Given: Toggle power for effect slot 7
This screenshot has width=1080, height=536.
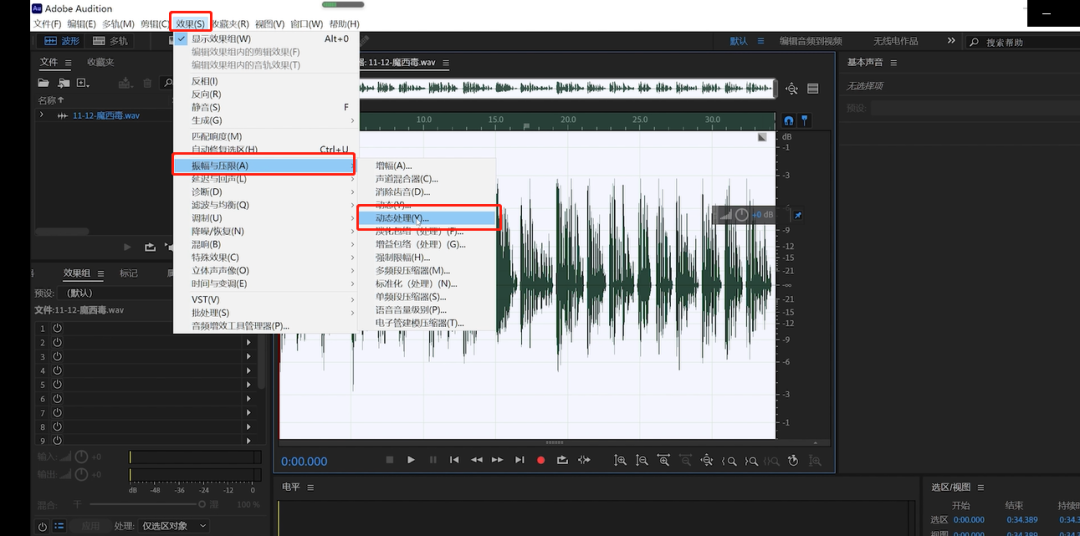Looking at the screenshot, I should point(57,413).
